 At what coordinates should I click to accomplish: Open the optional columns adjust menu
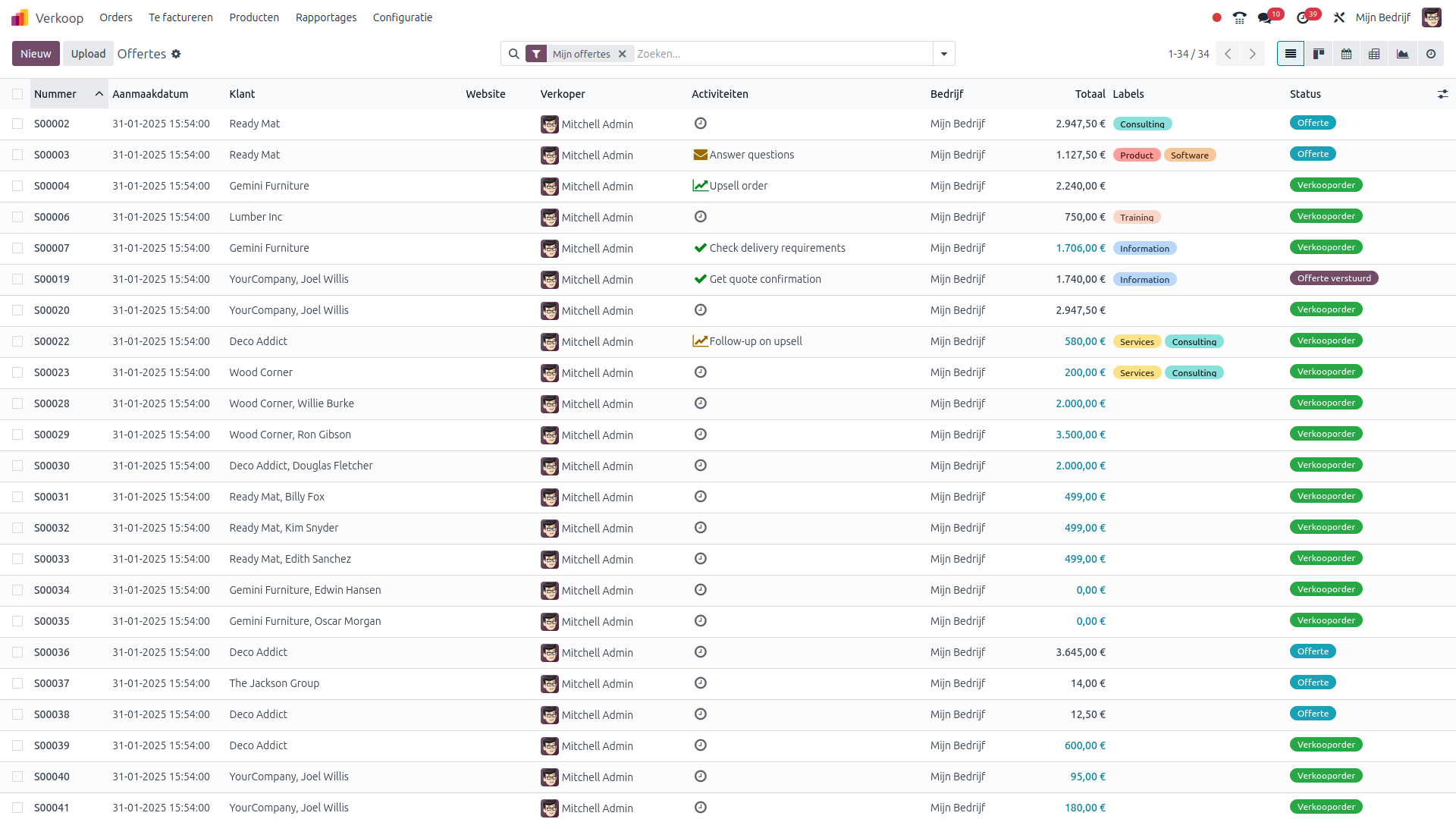(1442, 94)
